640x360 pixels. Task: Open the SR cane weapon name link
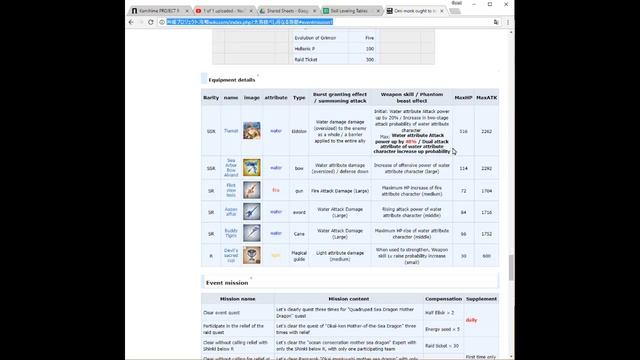(x=231, y=233)
